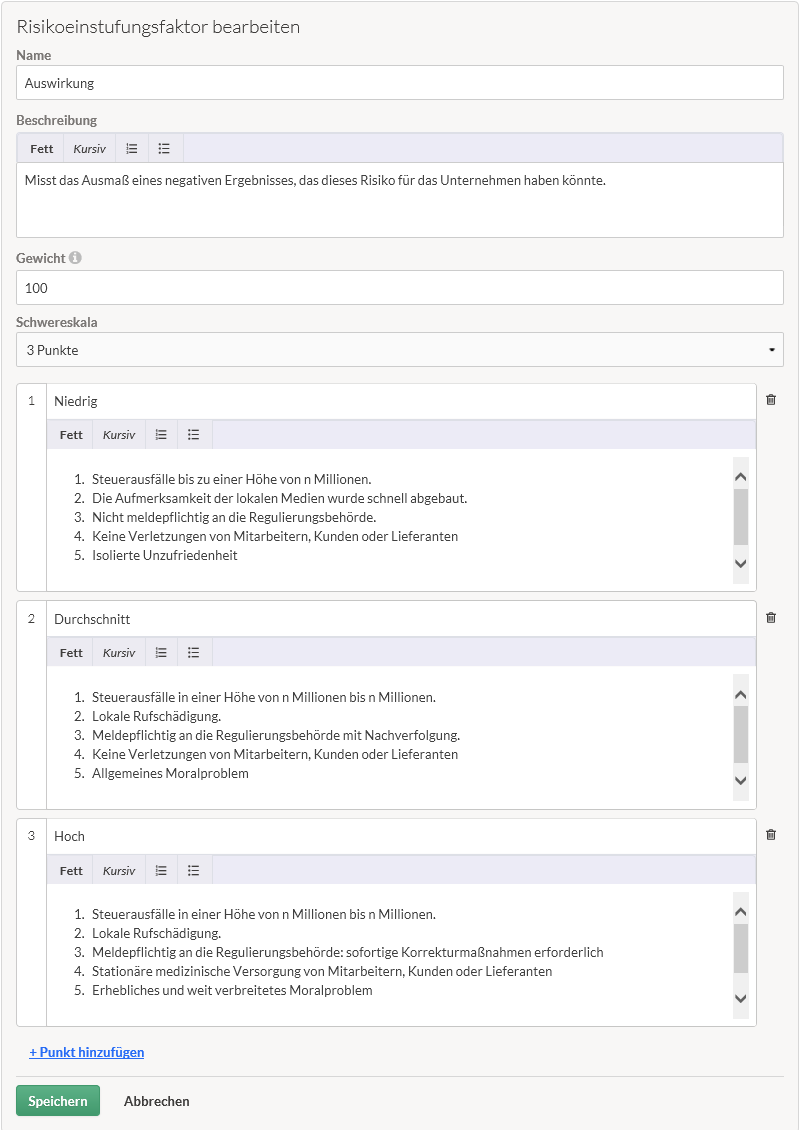
Task: Click the + Punkt hinzufügen link
Action: click(x=86, y=1052)
